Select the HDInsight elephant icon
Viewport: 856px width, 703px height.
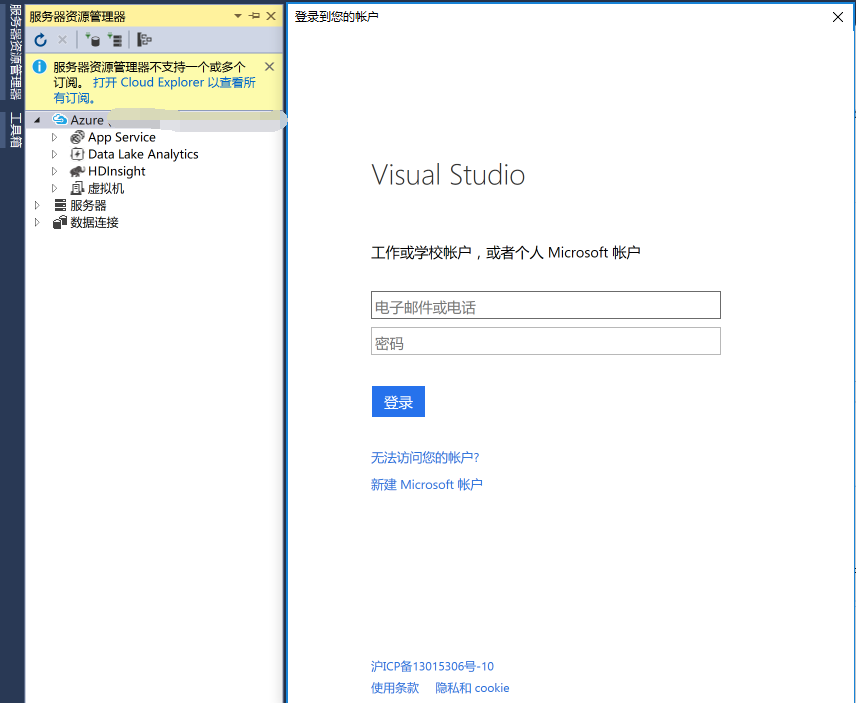tap(78, 171)
